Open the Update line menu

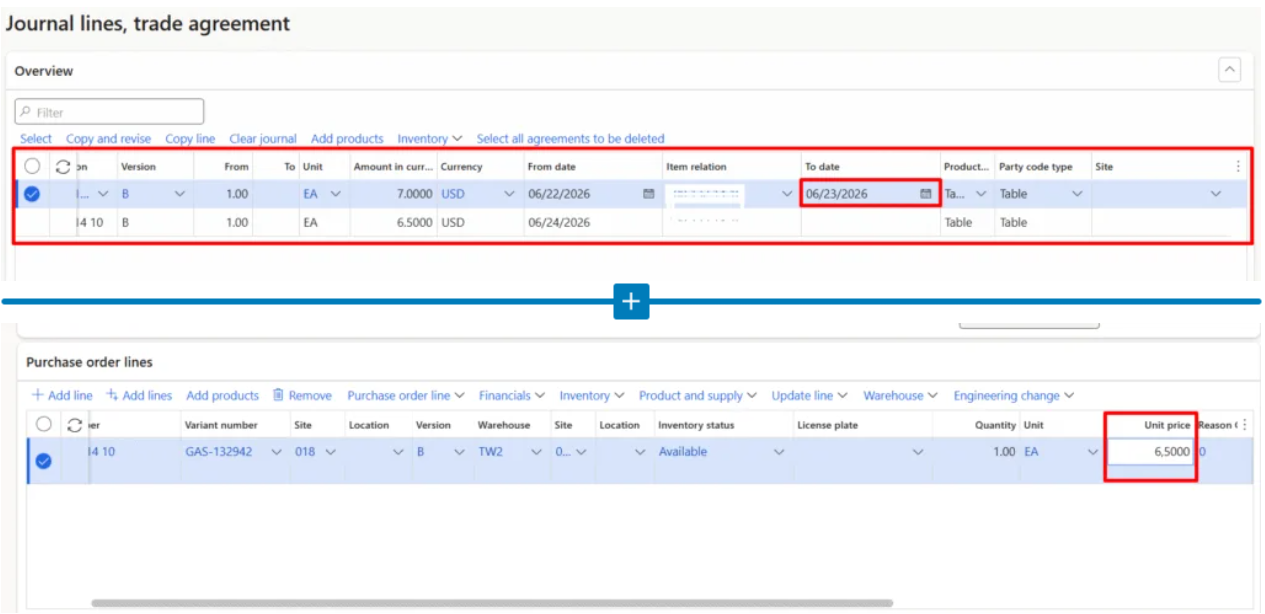coord(811,396)
